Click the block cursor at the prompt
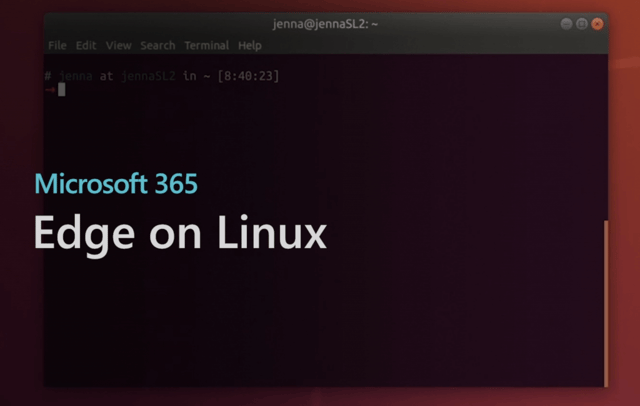Viewport: 640px width, 406px height. click(62, 90)
